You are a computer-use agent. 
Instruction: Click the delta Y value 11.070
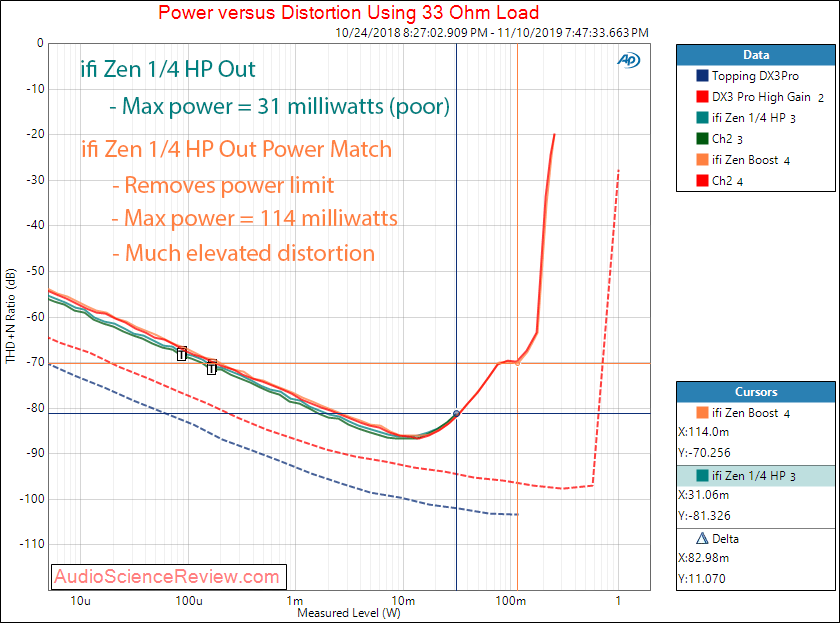pyautogui.click(x=702, y=579)
